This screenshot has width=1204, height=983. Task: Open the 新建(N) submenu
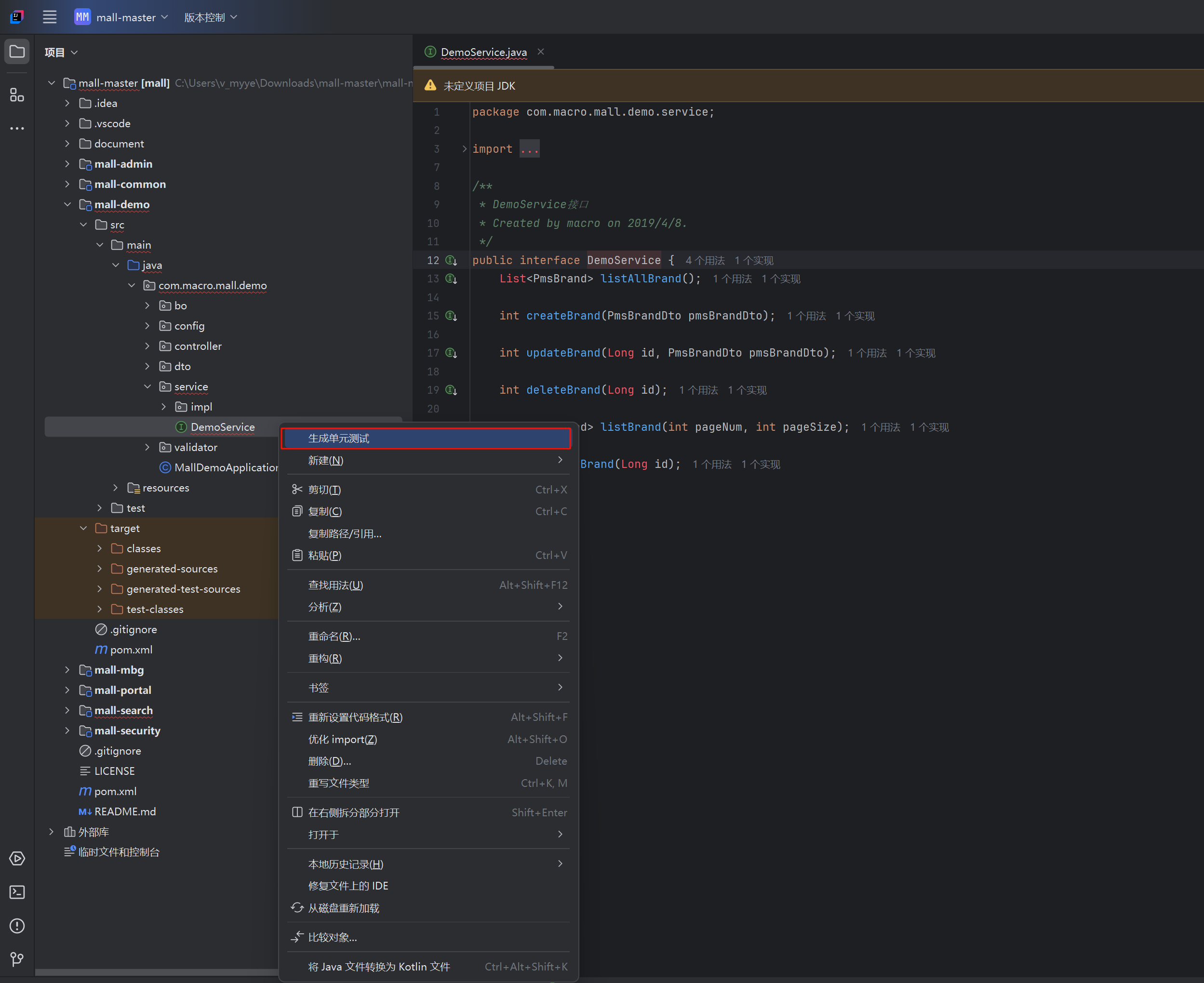coord(428,460)
